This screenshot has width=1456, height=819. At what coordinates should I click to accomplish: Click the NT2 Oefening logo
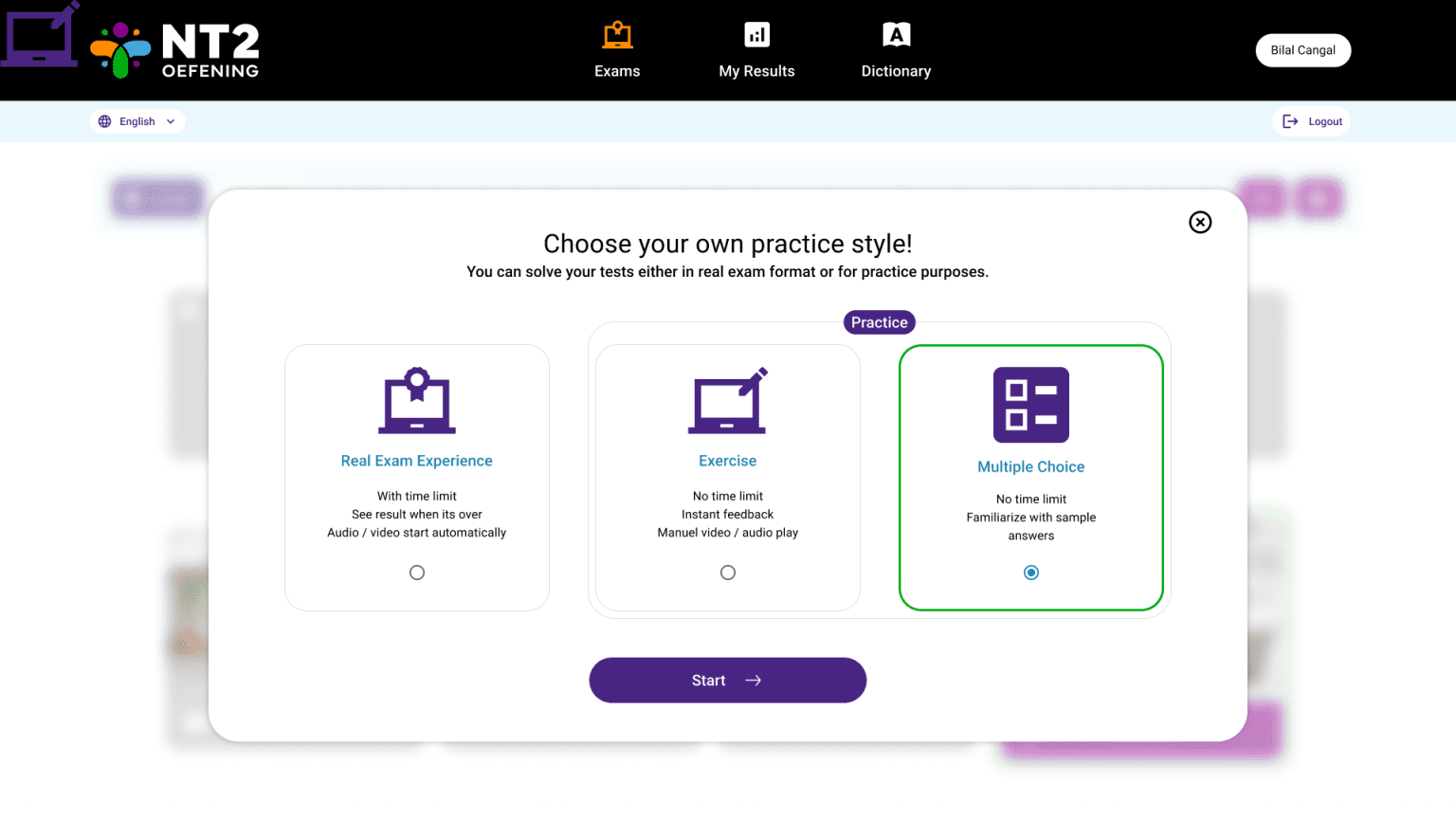175,49
